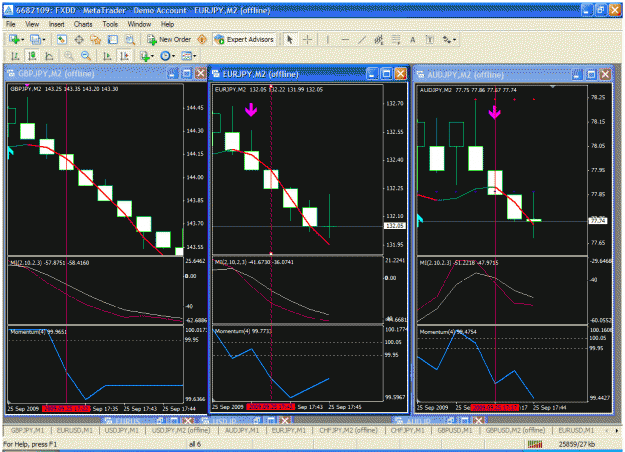Open the Window menu

(139, 24)
